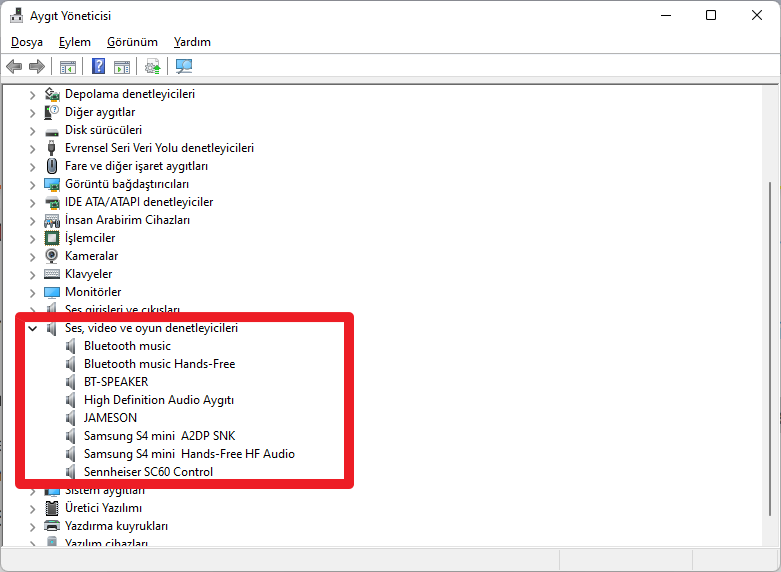The width and height of the screenshot is (781, 572).
Task: Click the speaker icon next to JAMESON
Action: point(71,418)
